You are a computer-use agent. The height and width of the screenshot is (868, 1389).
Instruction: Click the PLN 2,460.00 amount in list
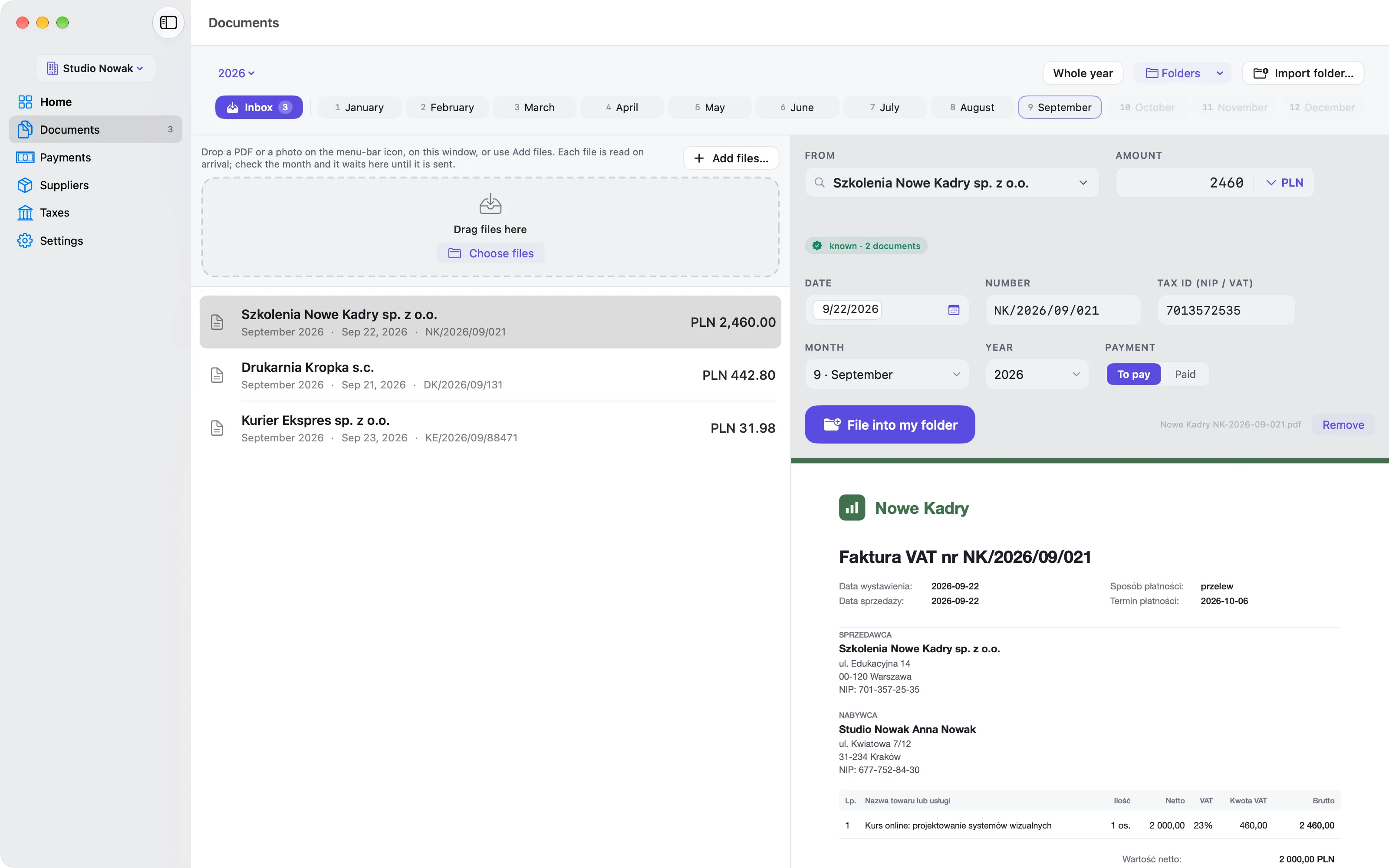pyautogui.click(x=732, y=322)
